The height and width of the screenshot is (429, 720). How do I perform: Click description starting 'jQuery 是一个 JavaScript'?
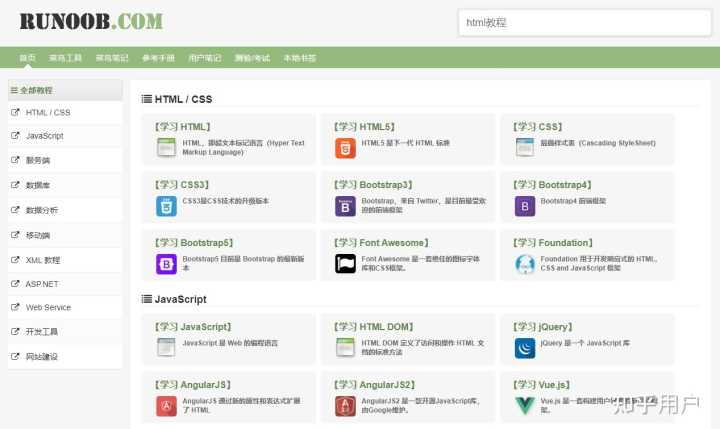pos(585,343)
